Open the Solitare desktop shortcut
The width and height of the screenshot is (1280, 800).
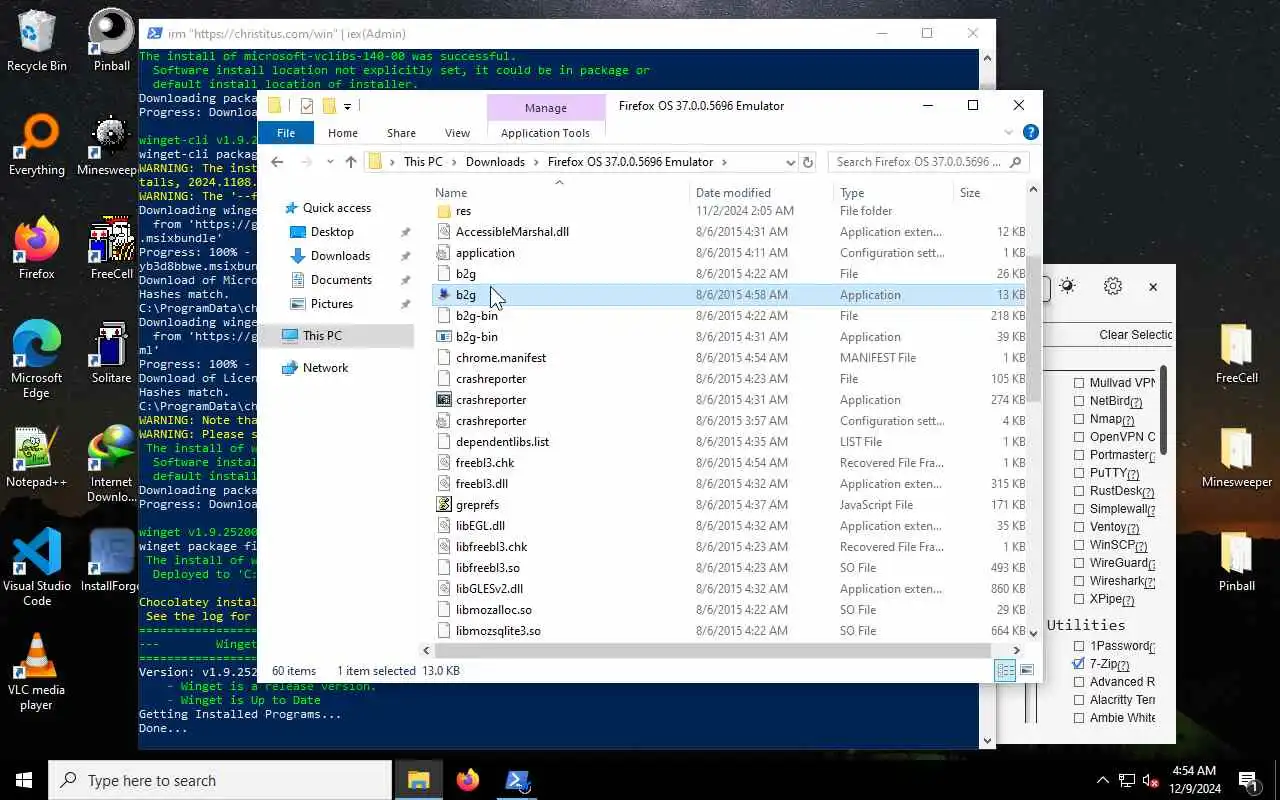tap(111, 353)
